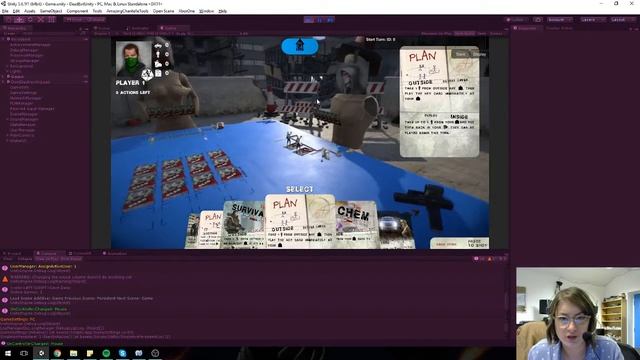Select the Rect Transform tool
Image resolution: width=640 pixels, height=360 pixels.
tap(51, 19)
